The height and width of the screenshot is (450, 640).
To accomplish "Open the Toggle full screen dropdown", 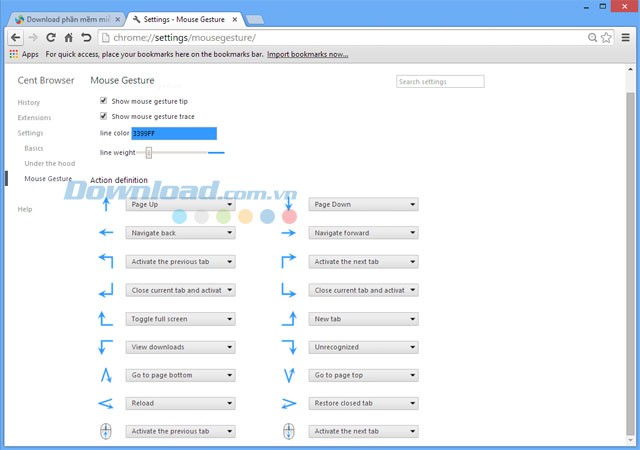I will [x=180, y=319].
